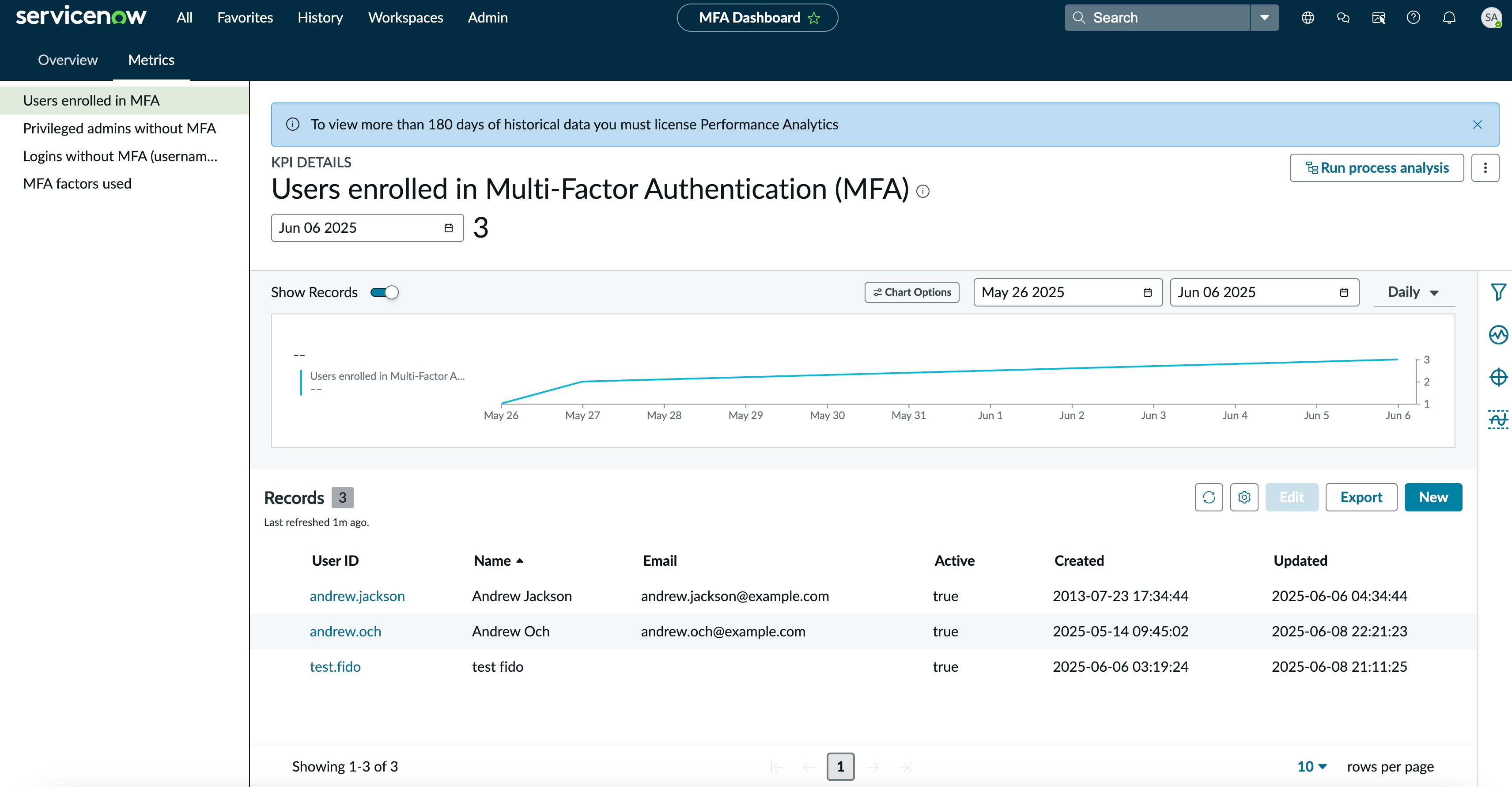Export the records
Image resolution: width=1512 pixels, height=787 pixels.
[1361, 498]
